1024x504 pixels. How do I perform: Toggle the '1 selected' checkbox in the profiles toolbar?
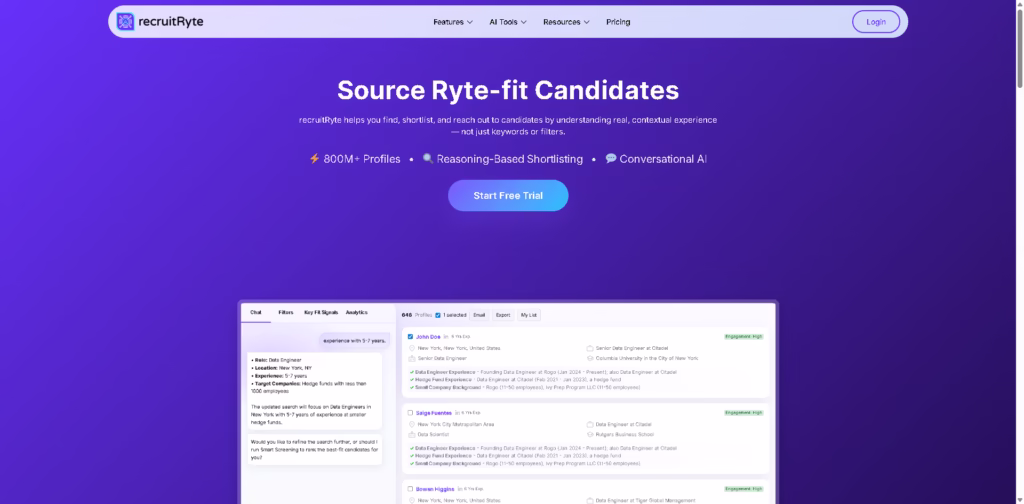tap(438, 315)
